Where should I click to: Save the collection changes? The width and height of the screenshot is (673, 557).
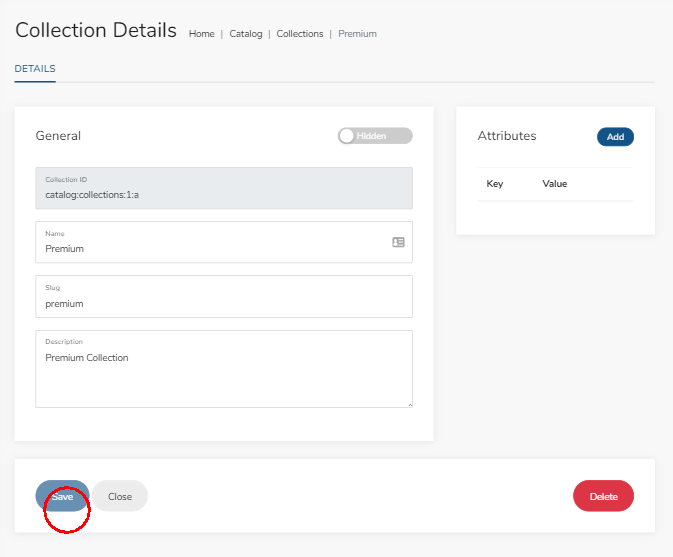62,496
